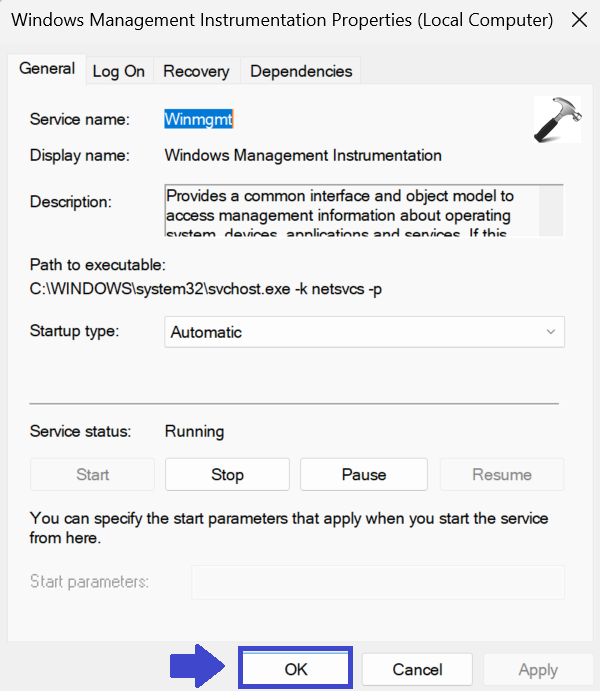Confirm with the OK button
This screenshot has height=691, width=600.
pyautogui.click(x=296, y=669)
